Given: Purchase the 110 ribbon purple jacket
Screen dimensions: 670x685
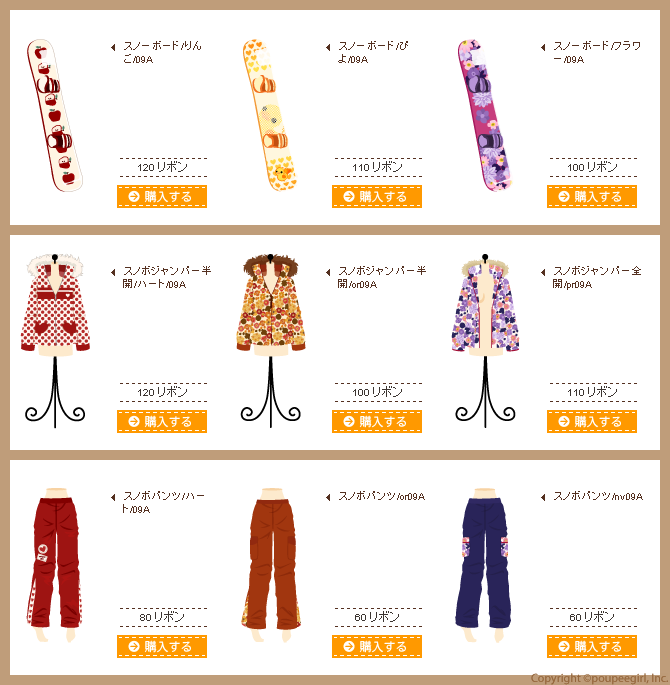Looking at the screenshot, I should [x=591, y=422].
